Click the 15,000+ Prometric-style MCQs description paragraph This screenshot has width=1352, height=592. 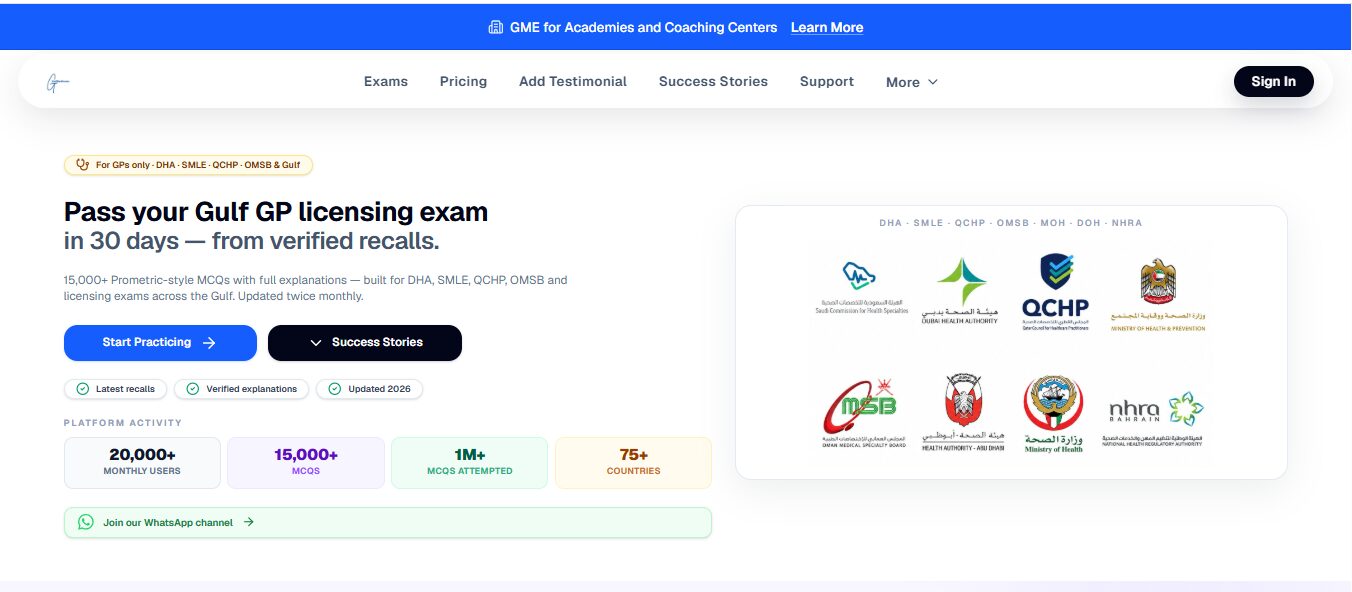pyautogui.click(x=316, y=288)
